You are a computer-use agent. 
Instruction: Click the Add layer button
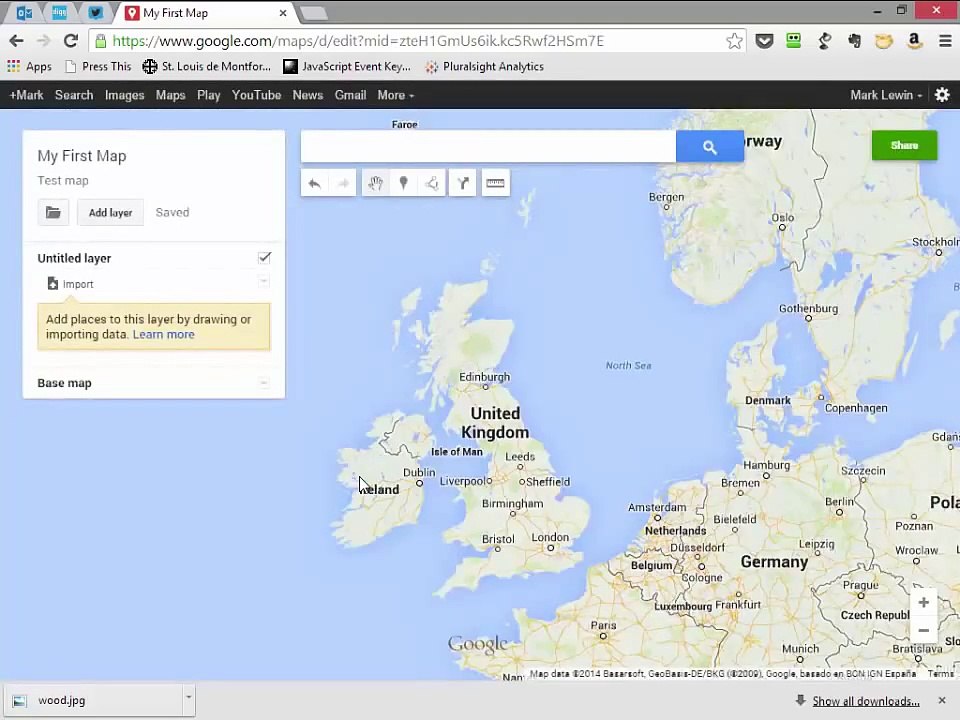pos(110,212)
